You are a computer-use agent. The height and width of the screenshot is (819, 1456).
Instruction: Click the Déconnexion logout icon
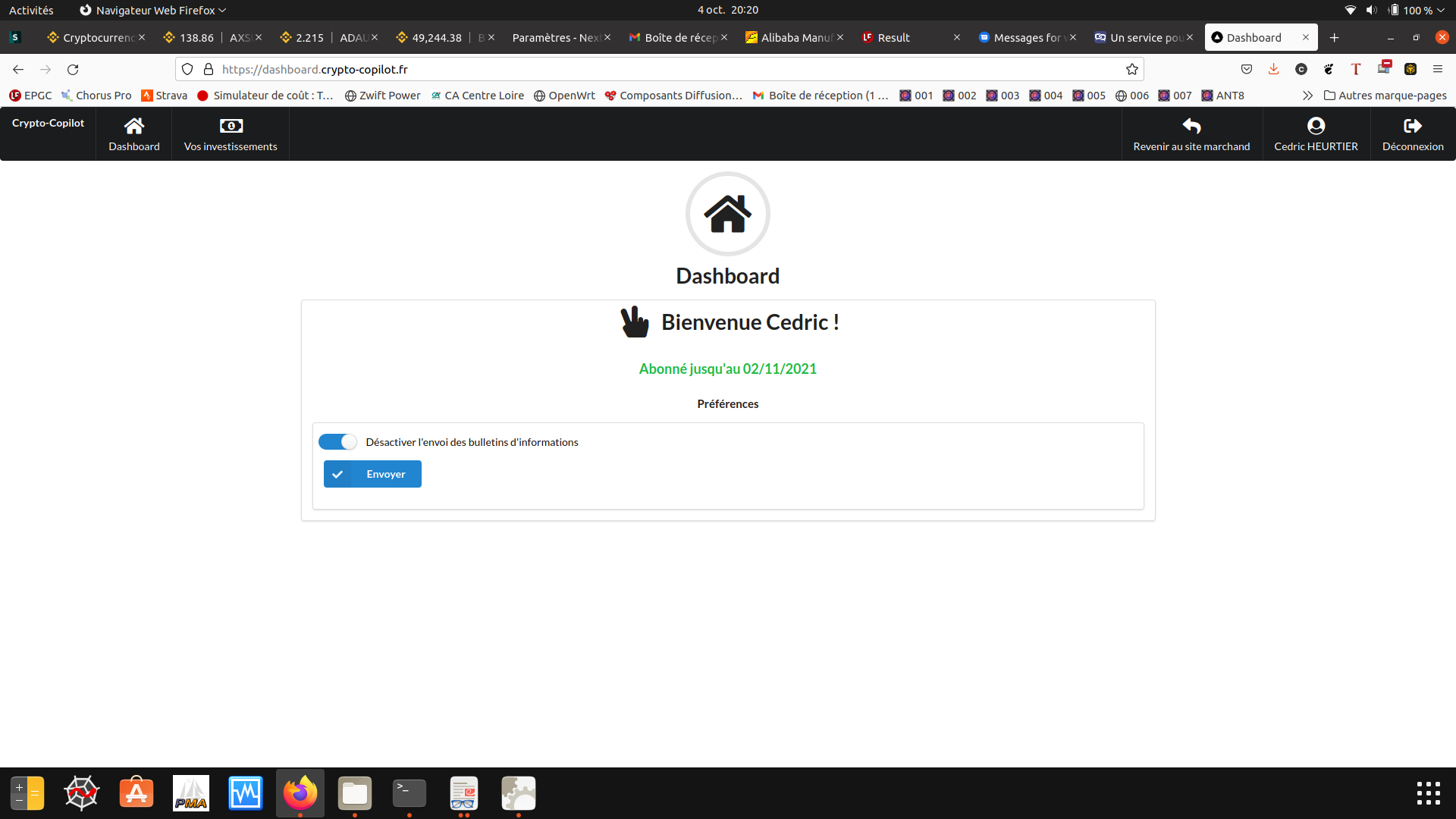tap(1413, 126)
